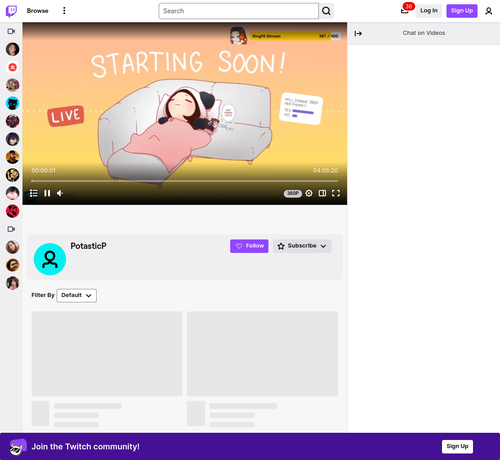The width and height of the screenshot is (500, 460).
Task: Mute the video volume speaker
Action: pos(60,193)
